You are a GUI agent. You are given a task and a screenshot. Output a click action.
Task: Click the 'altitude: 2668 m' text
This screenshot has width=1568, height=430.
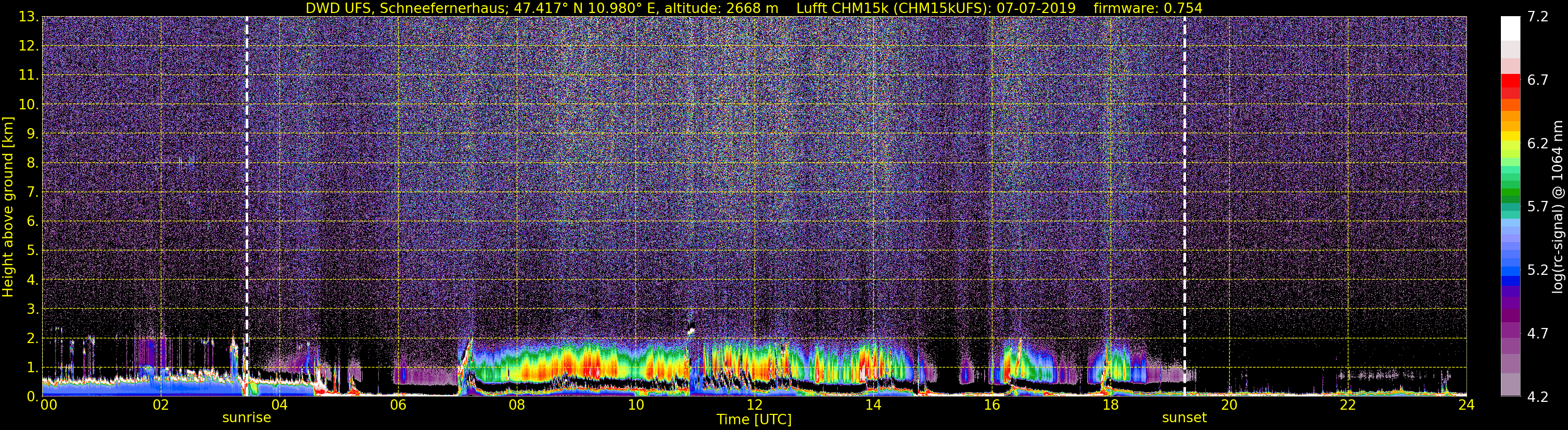[721, 8]
